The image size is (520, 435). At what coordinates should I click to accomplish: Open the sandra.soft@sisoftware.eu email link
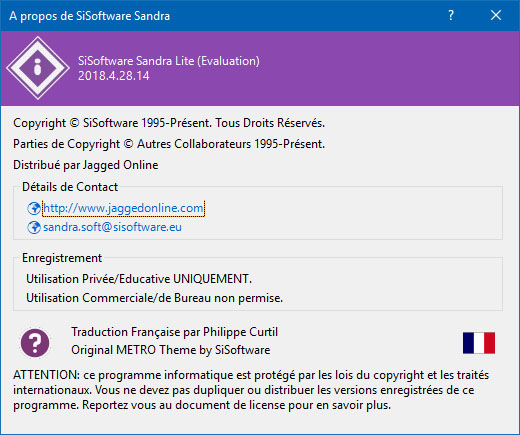coord(113,227)
